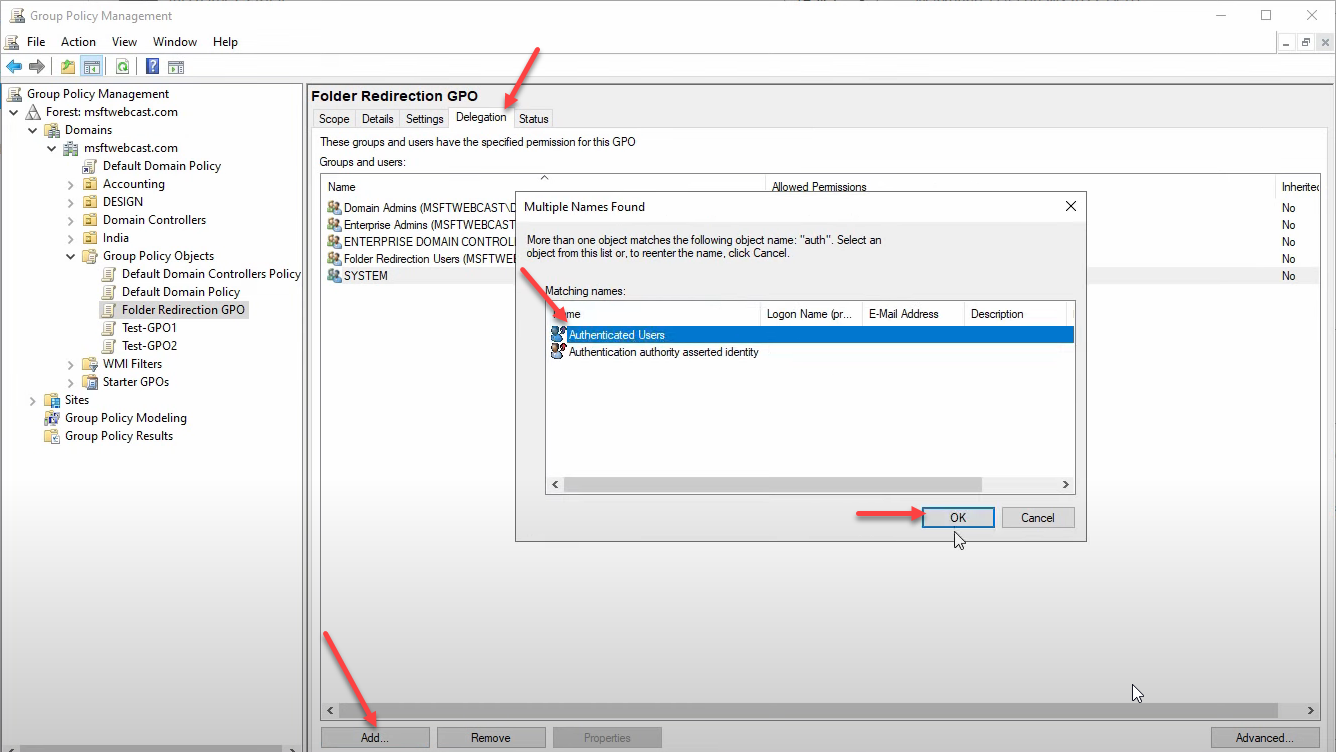Click OK in Multiple Names Found dialog
The width and height of the screenshot is (1336, 752).
point(958,518)
